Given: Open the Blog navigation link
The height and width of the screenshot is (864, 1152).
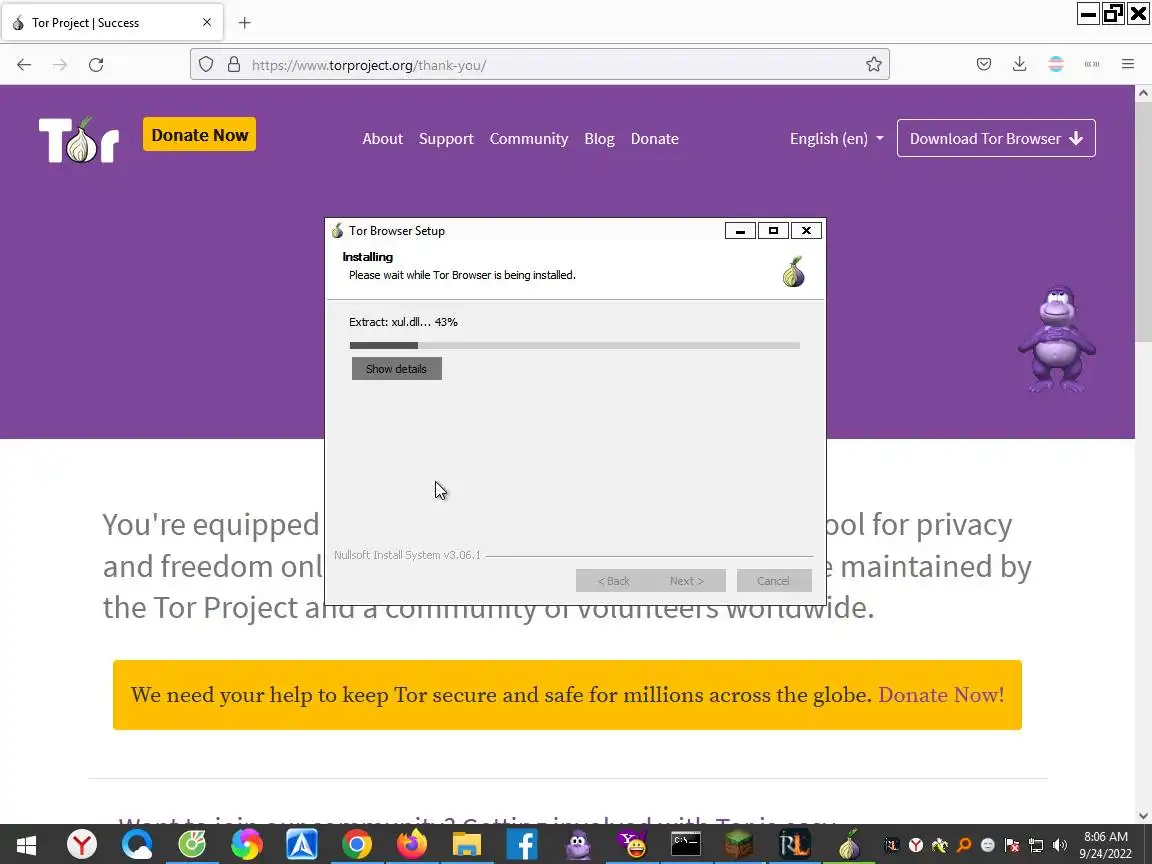Looking at the screenshot, I should (599, 139).
